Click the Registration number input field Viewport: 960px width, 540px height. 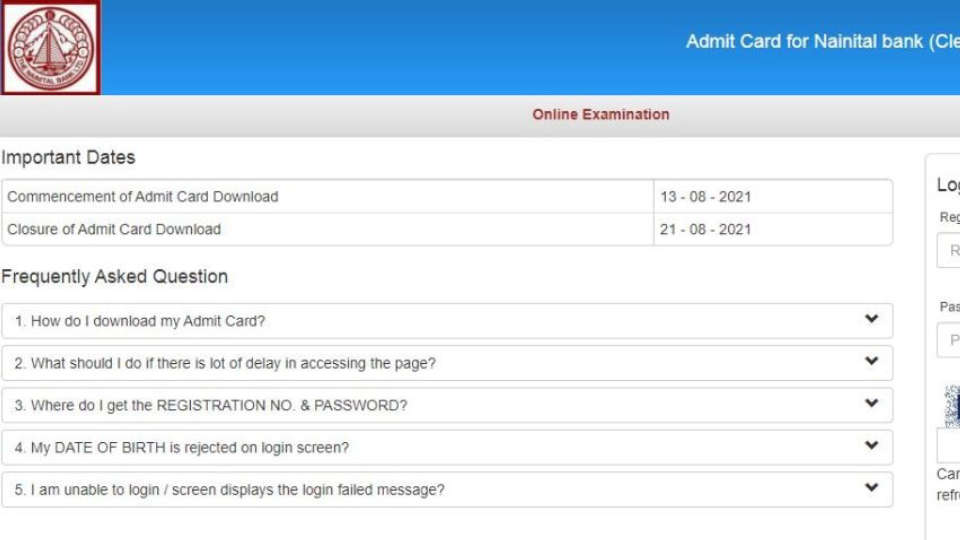[948, 250]
